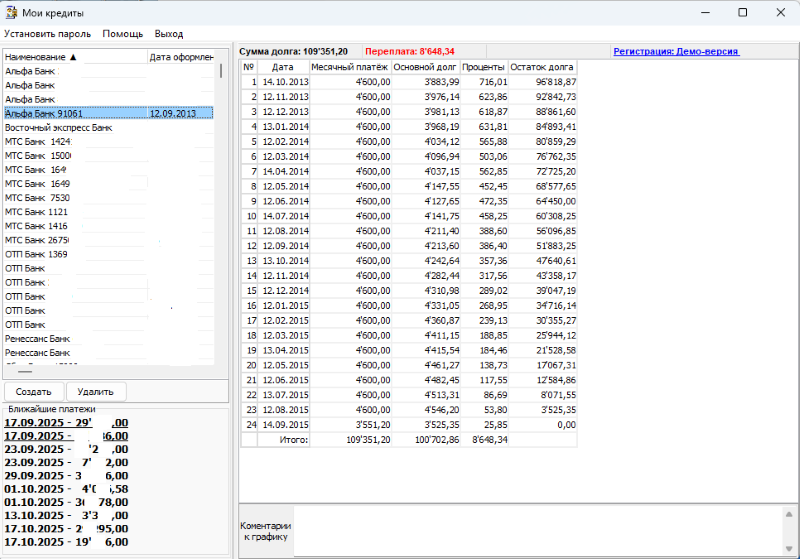Maximize the 'Мои кредиты' window

click(x=742, y=12)
